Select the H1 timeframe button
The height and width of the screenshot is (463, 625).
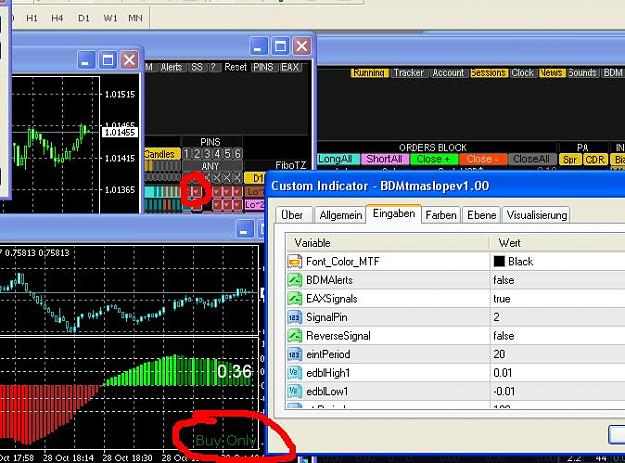[32, 18]
